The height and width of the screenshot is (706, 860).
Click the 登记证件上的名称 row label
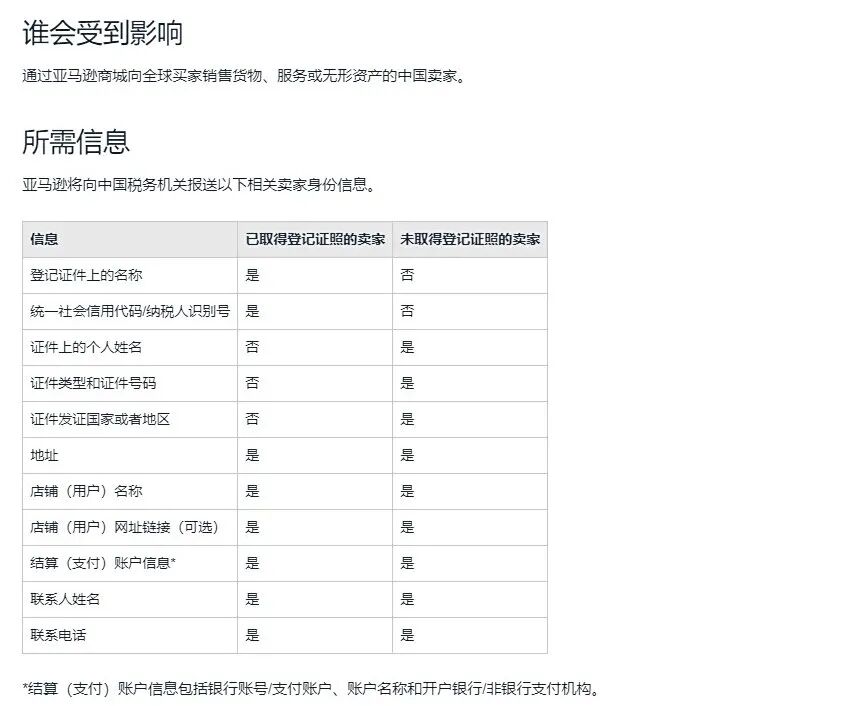(79, 275)
